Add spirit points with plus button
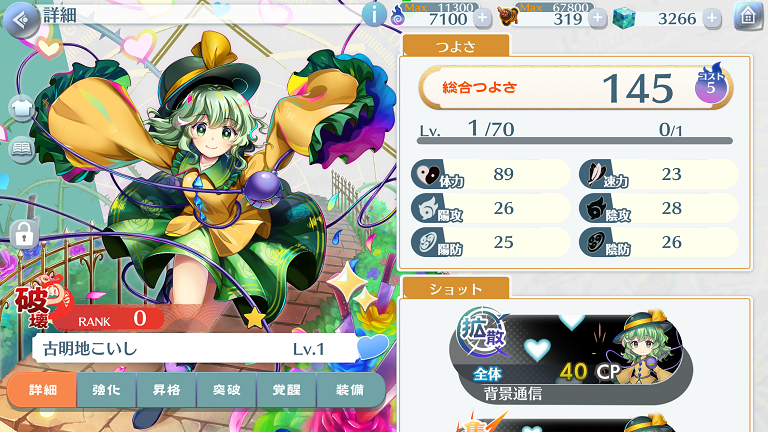 [x=482, y=18]
